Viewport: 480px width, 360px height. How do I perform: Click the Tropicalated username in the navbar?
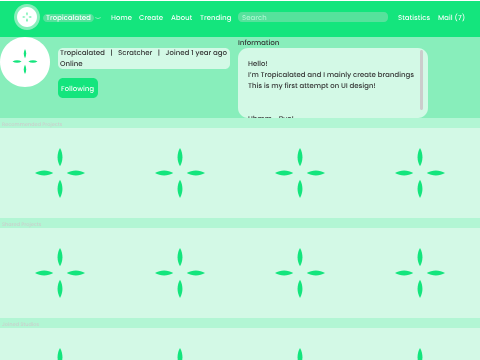click(68, 18)
